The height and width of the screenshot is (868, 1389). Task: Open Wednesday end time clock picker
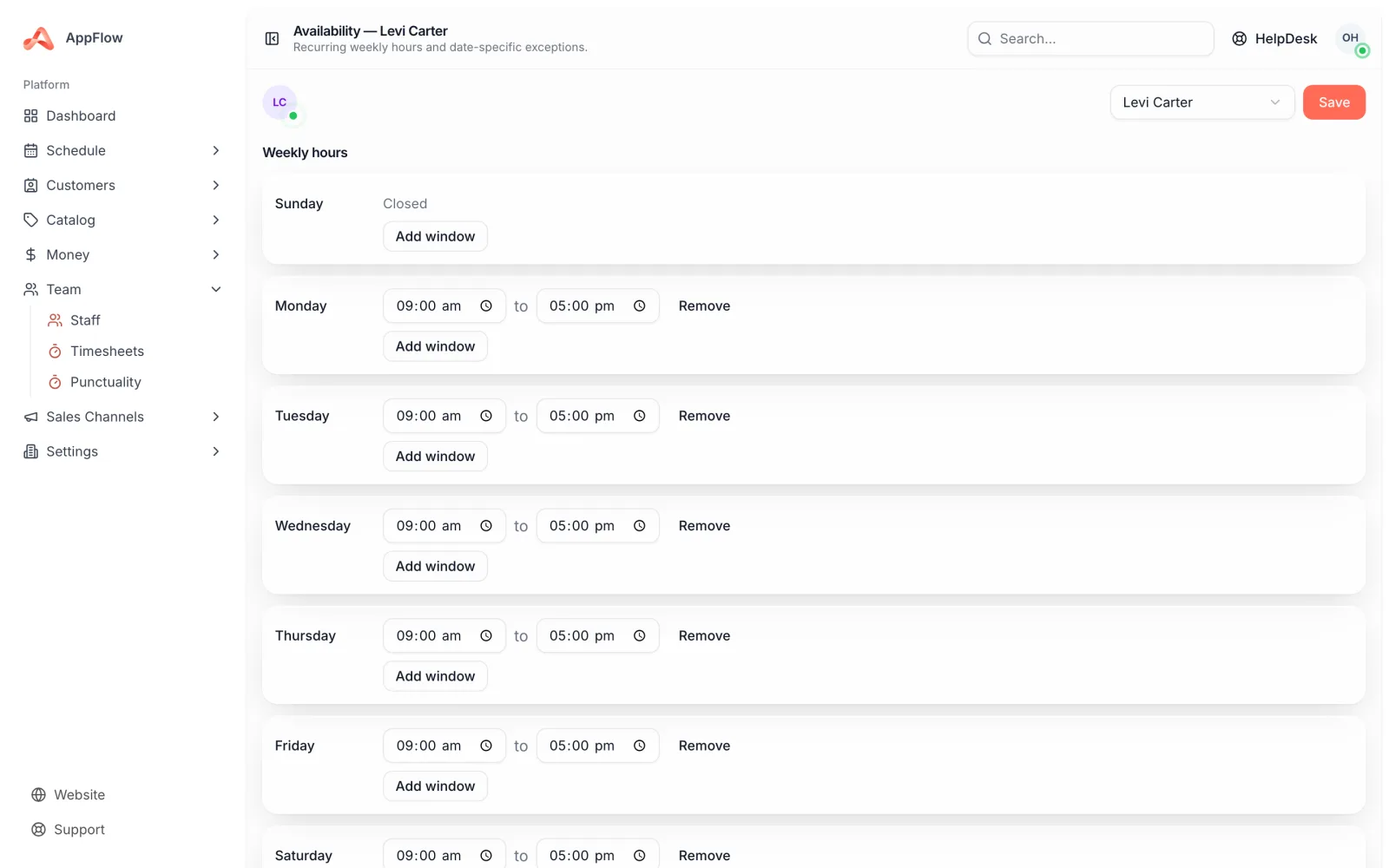pos(640,526)
